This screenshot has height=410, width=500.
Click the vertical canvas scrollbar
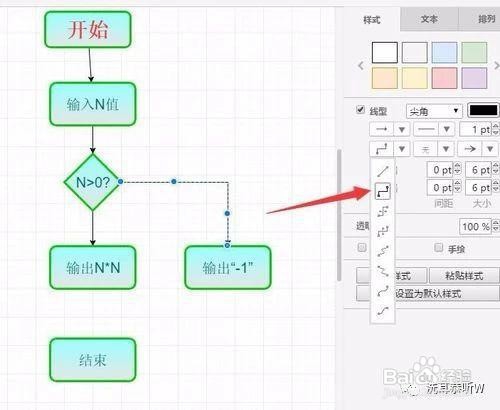pos(339,215)
